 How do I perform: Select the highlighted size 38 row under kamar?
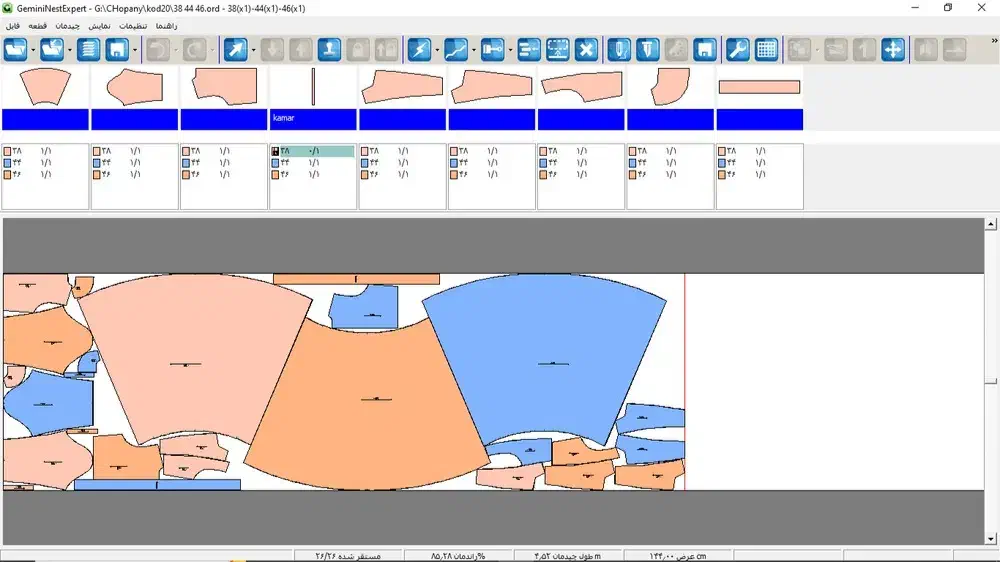(312, 151)
